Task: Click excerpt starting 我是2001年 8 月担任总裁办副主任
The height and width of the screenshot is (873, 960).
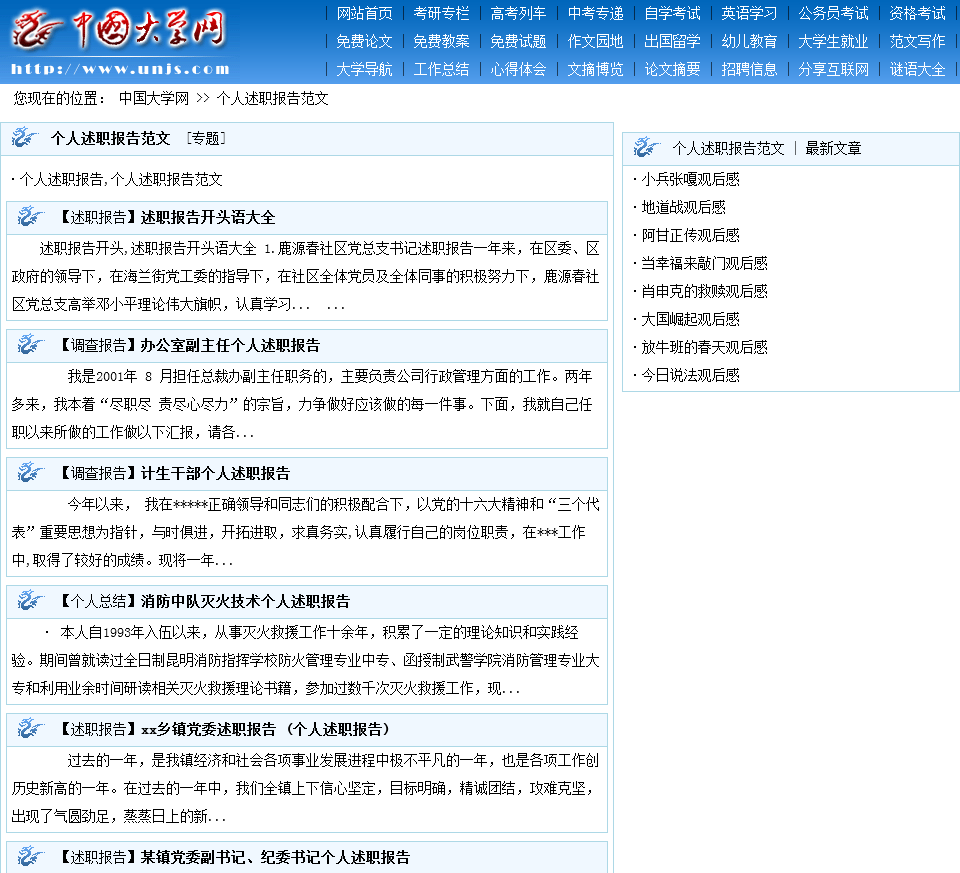Action: tap(302, 405)
